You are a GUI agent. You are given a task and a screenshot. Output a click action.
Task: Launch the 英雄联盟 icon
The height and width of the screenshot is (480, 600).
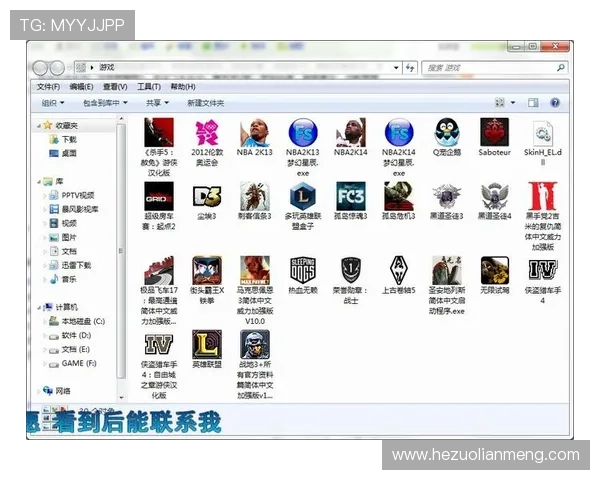(207, 344)
